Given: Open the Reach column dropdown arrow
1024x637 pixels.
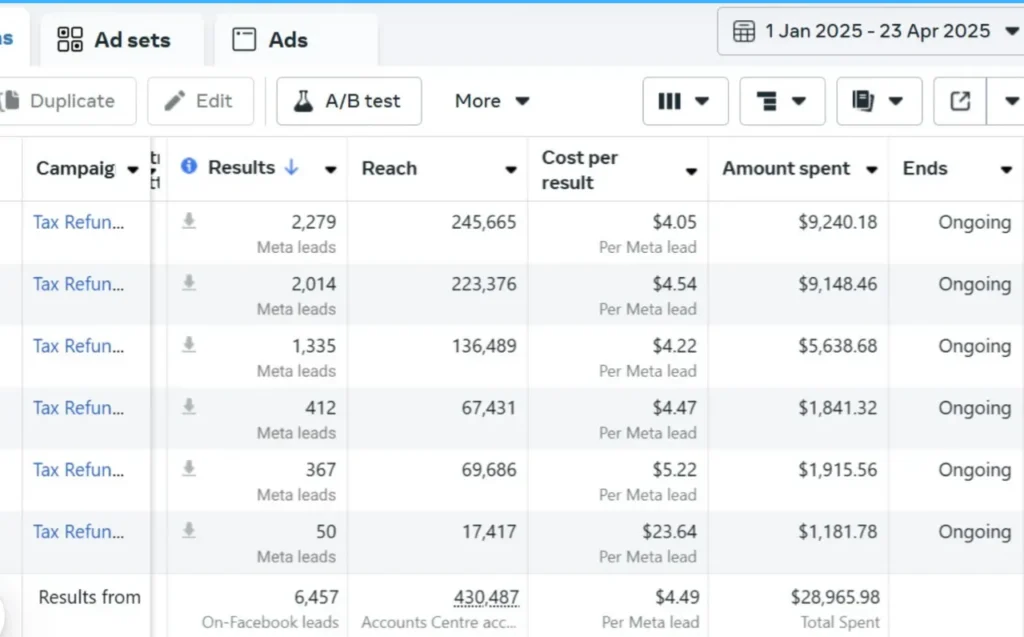Looking at the screenshot, I should click(511, 170).
